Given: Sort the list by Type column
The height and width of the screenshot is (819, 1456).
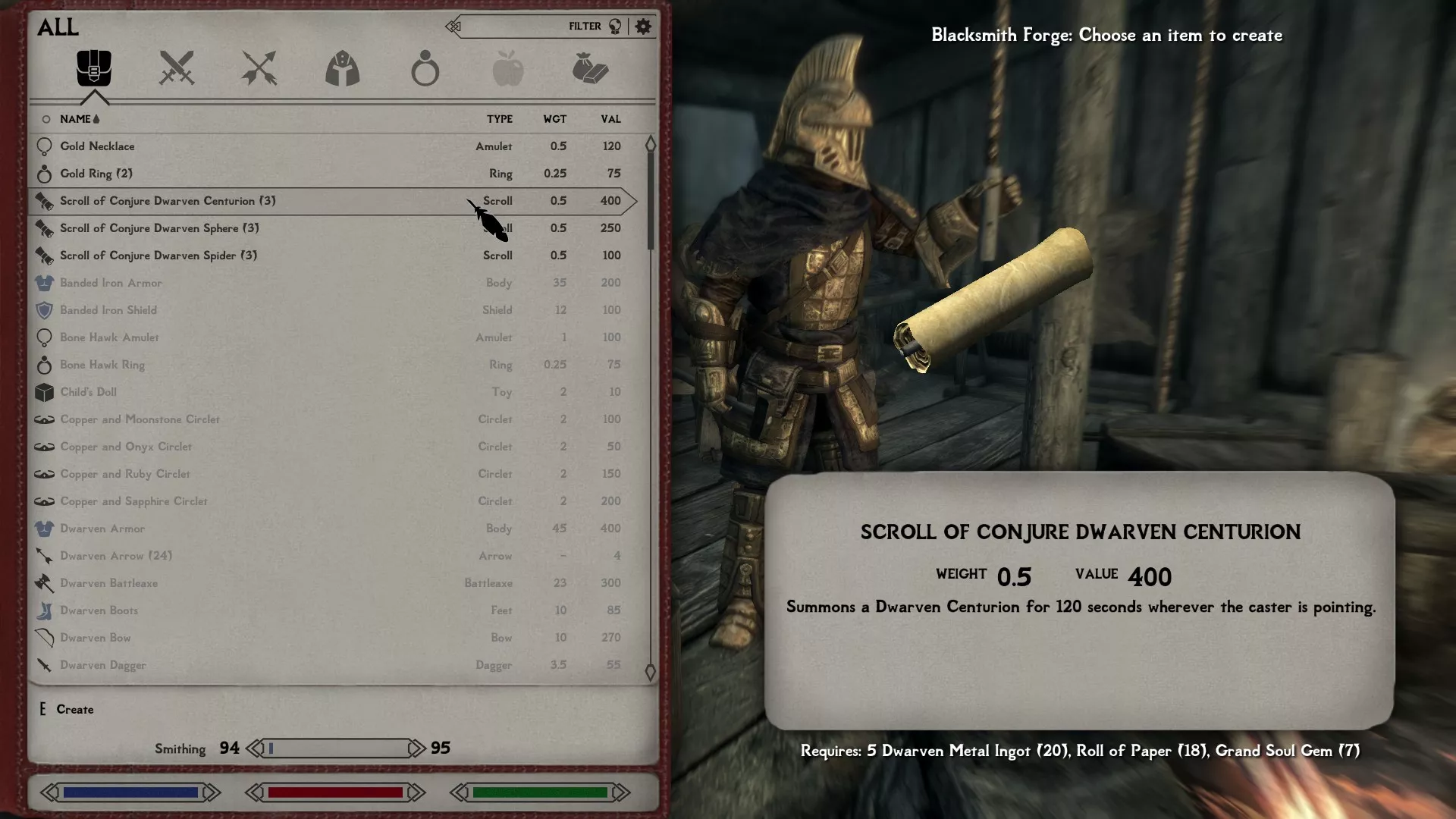Looking at the screenshot, I should (x=499, y=119).
